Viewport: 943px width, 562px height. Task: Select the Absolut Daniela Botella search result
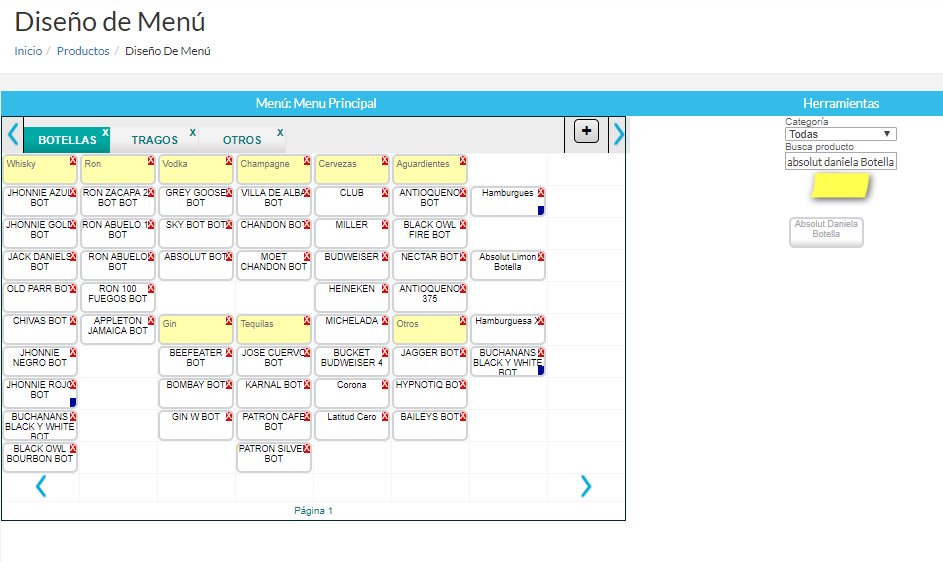(826, 231)
